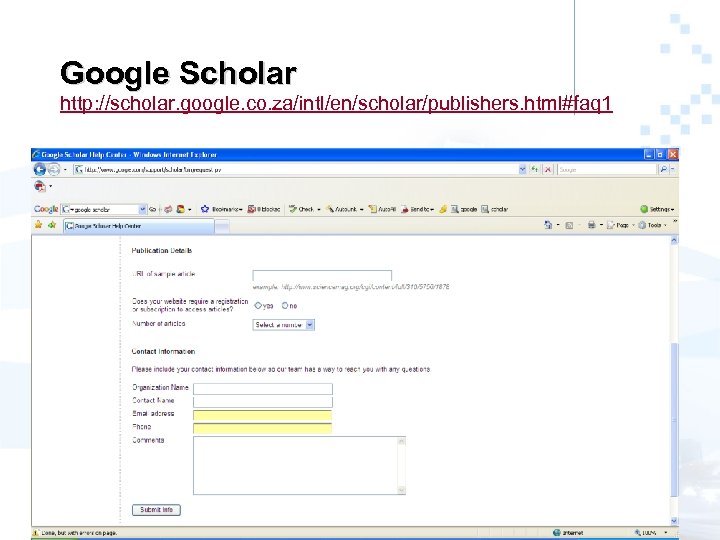Select the 'no' registration radio button
Image resolution: width=720 pixels, height=540 pixels.
285,305
